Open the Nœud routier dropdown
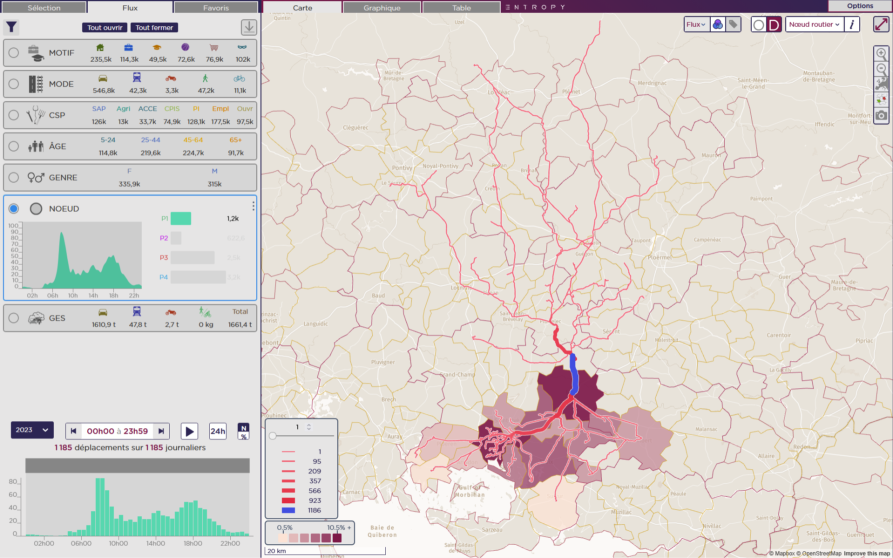 pos(814,24)
